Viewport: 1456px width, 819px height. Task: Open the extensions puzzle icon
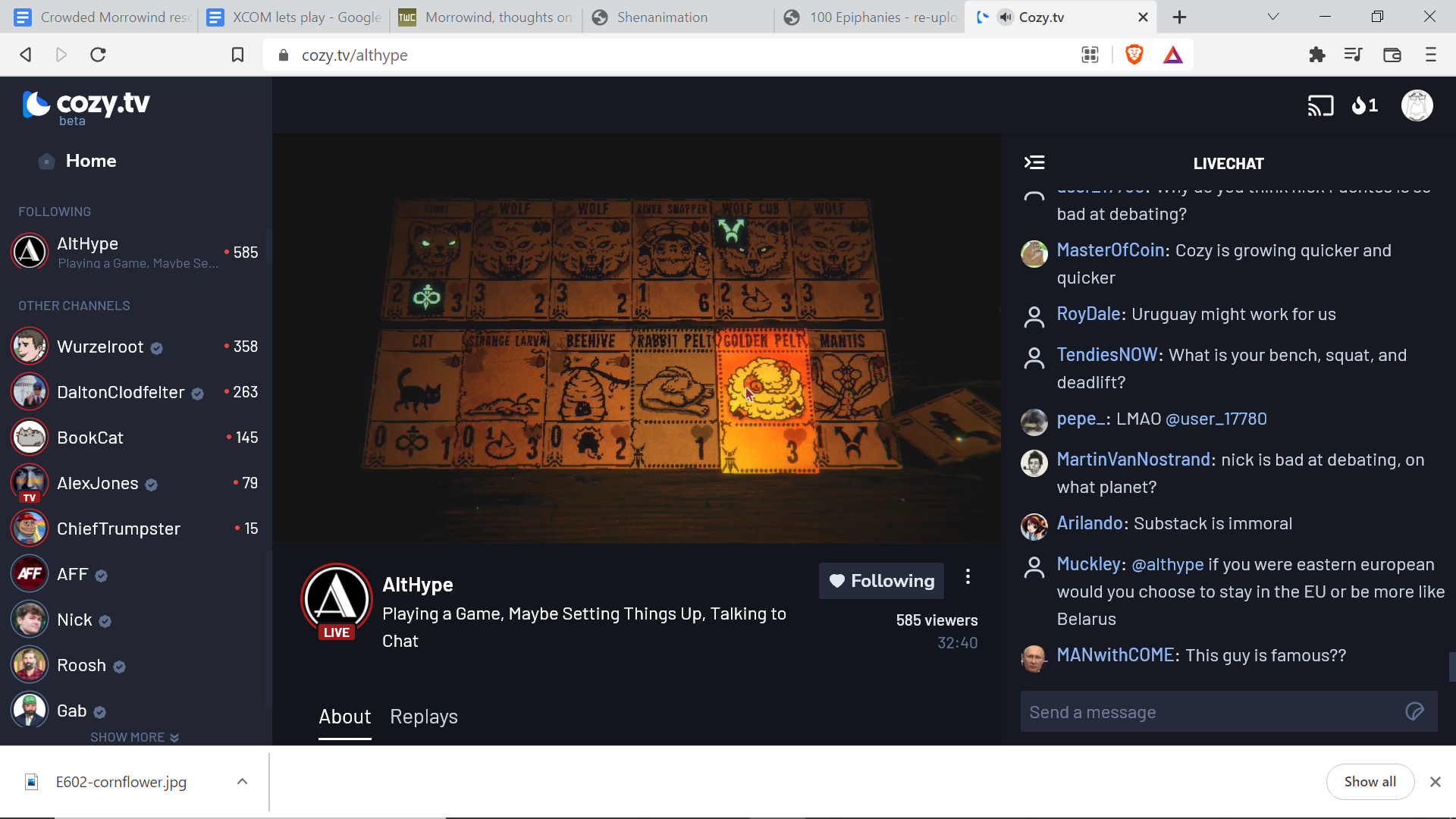pos(1317,55)
